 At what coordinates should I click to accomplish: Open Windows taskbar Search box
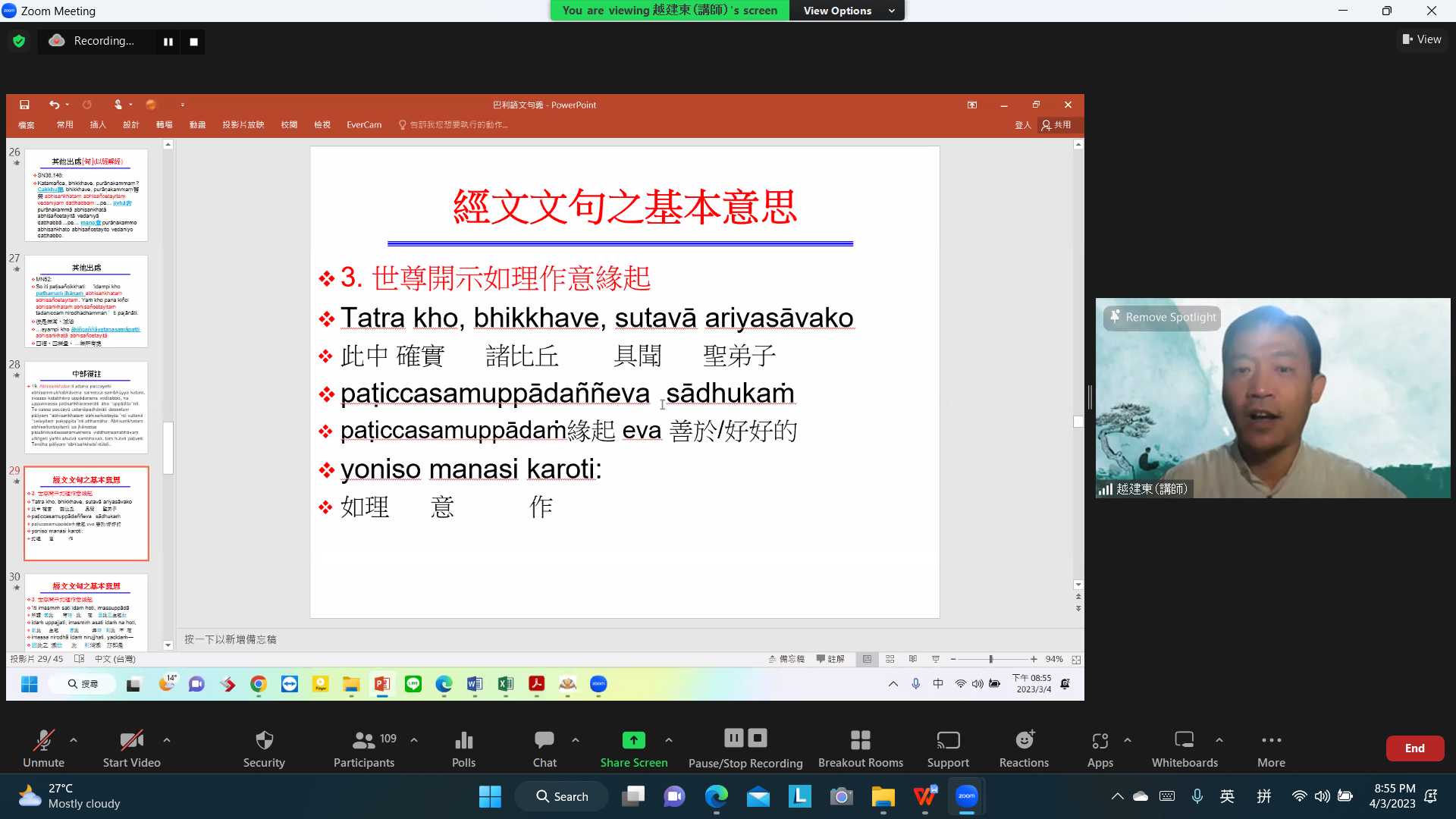(562, 796)
